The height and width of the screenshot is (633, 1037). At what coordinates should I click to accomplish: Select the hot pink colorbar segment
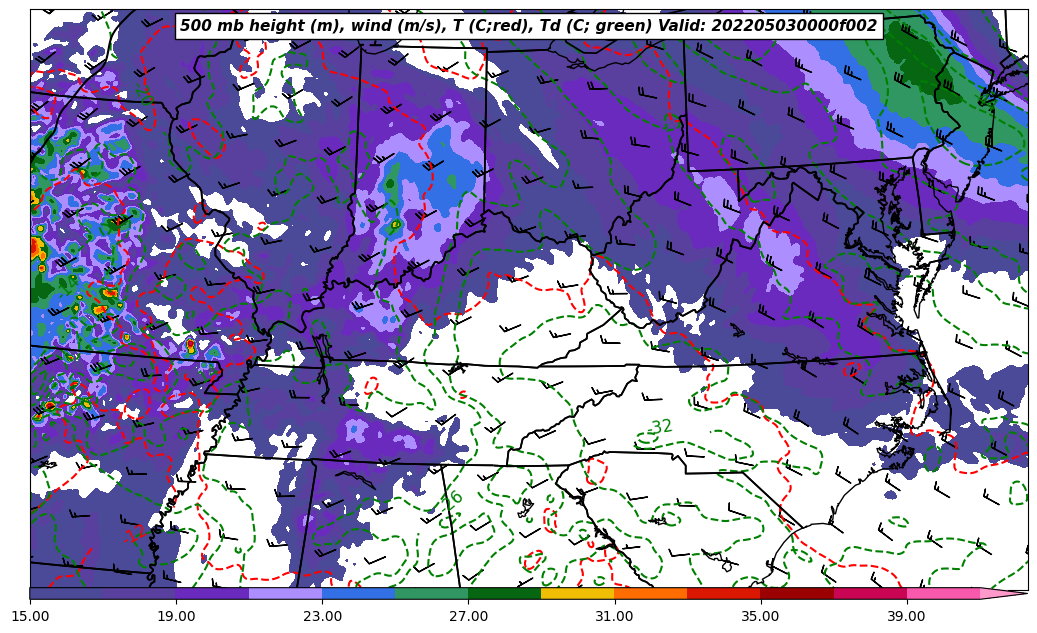[x=943, y=593]
